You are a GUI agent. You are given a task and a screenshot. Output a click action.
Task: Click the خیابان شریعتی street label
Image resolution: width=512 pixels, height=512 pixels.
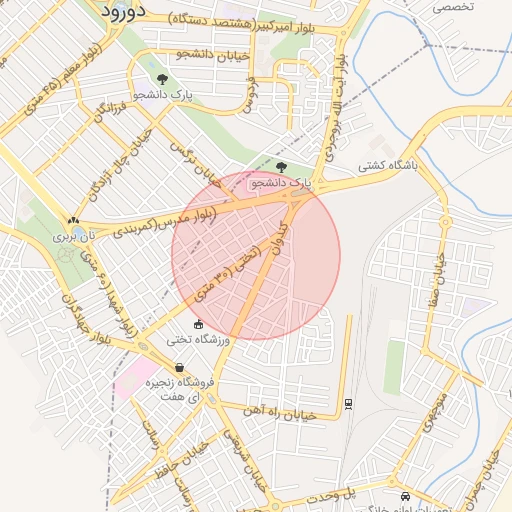(x=245, y=461)
